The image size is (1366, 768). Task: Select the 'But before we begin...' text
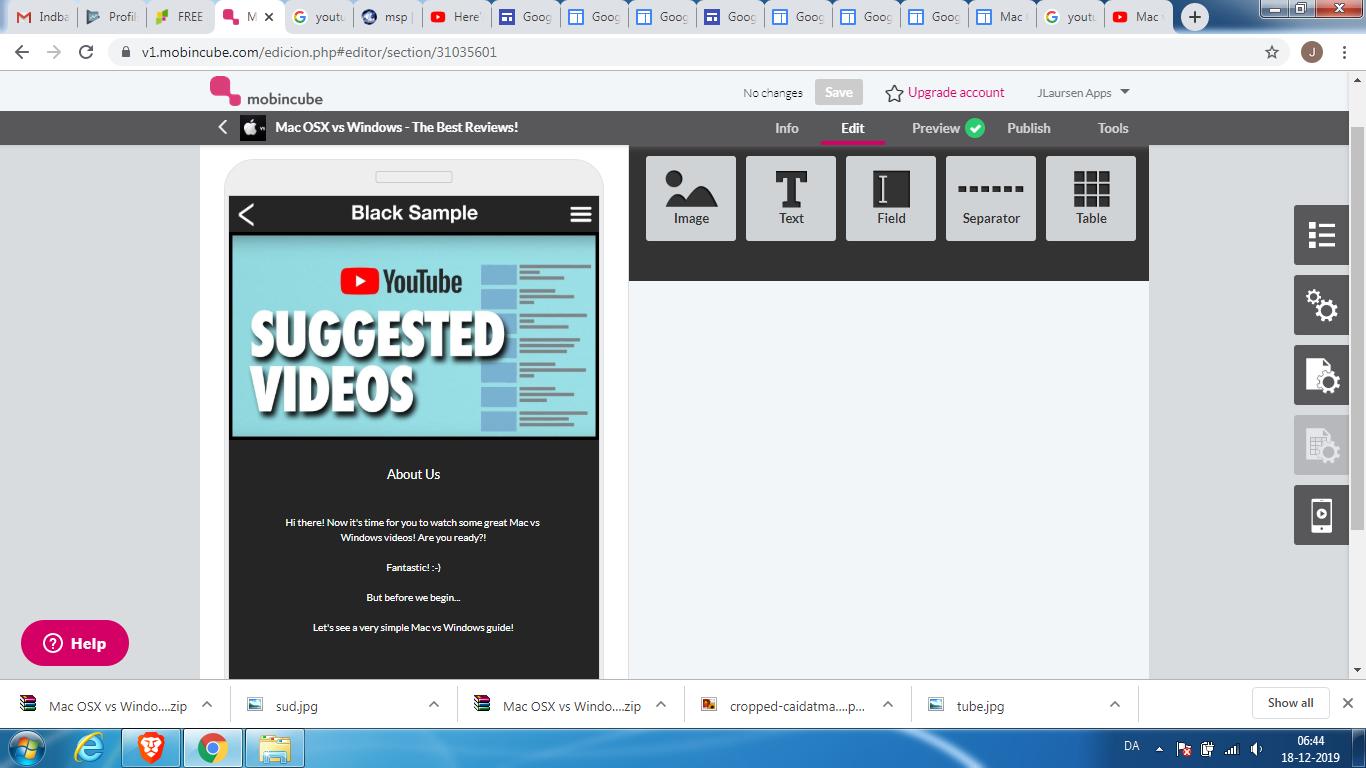[413, 597]
